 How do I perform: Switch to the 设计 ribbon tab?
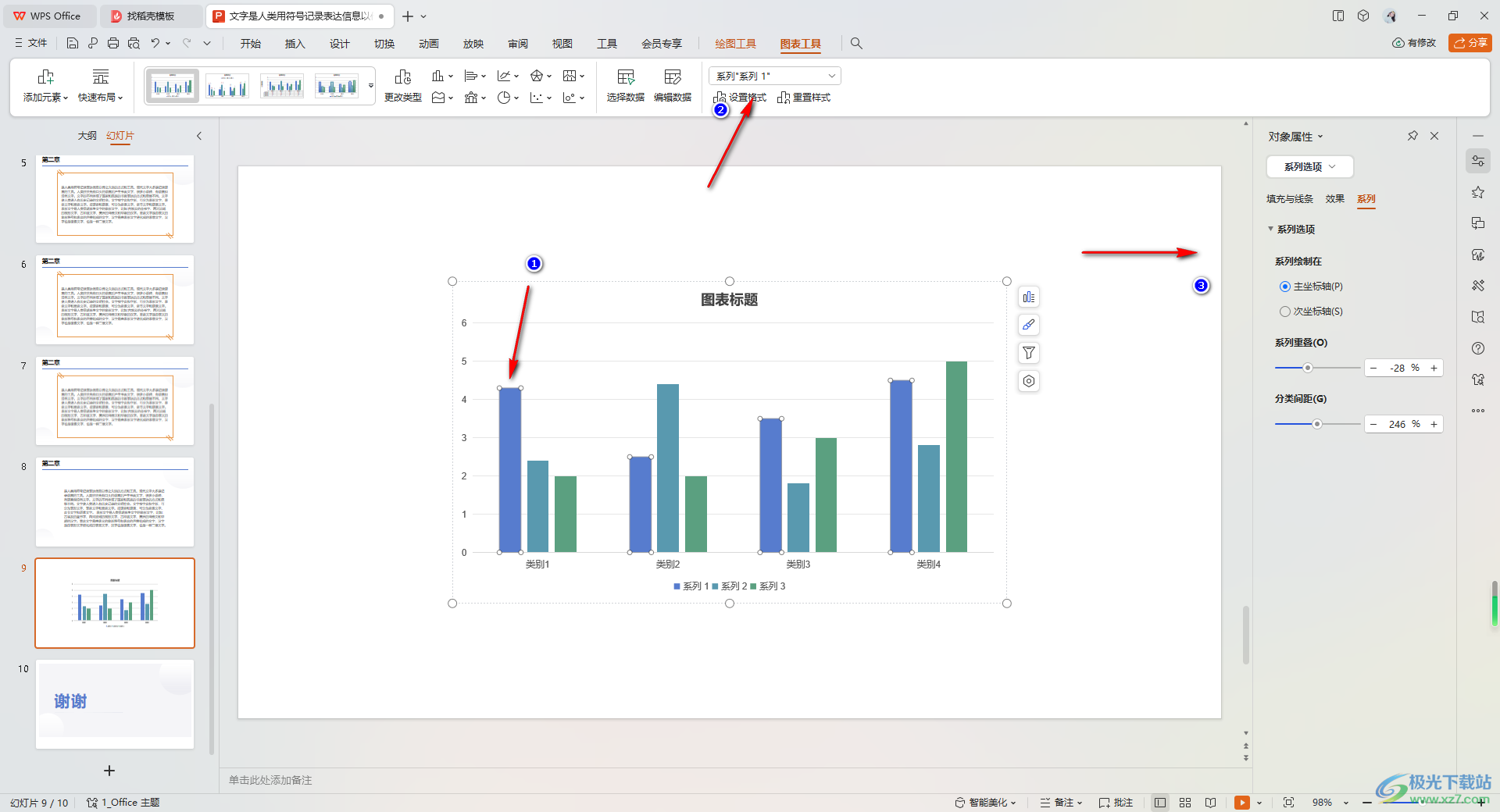(x=339, y=44)
